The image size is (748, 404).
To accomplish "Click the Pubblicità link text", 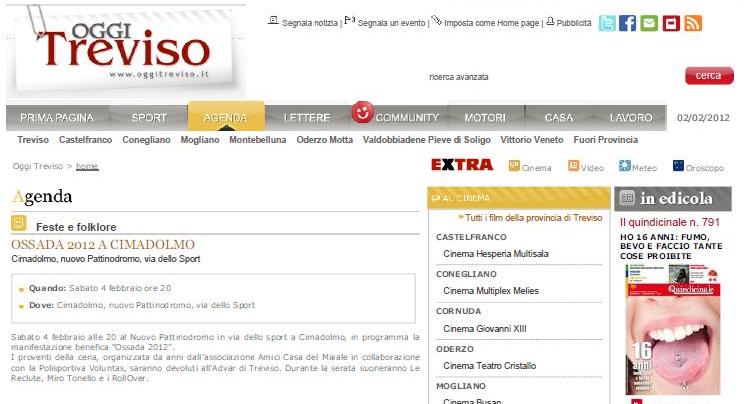I will point(574,23).
